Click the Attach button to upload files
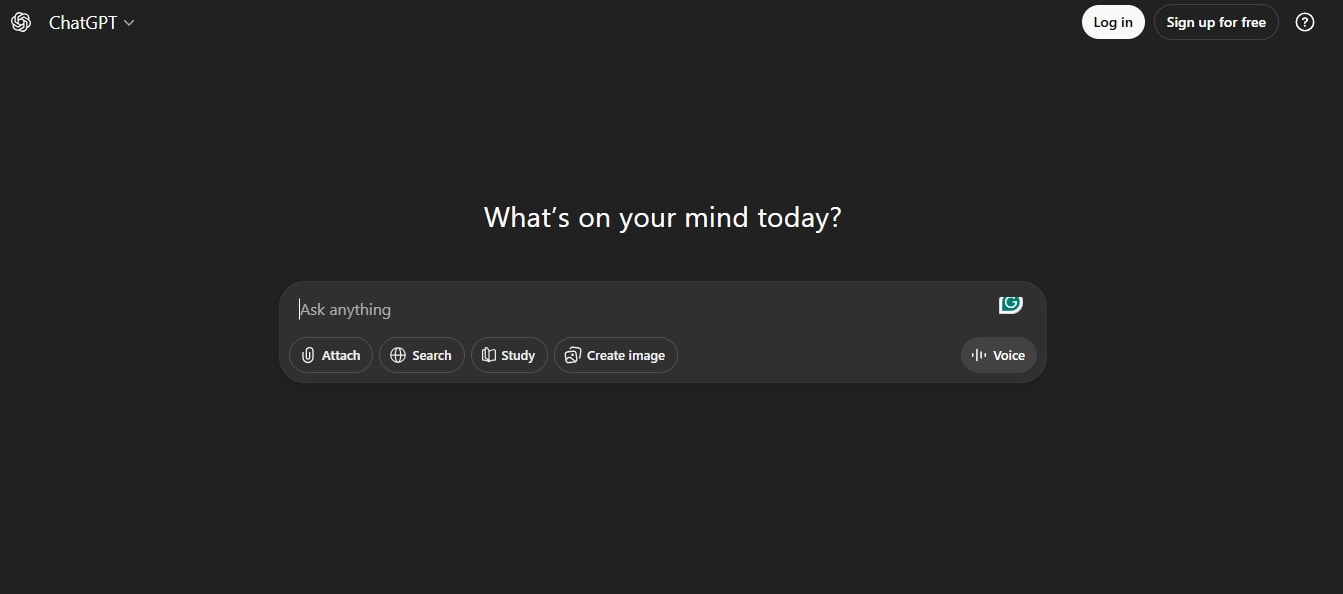Image resolution: width=1343 pixels, height=594 pixels. (x=331, y=355)
